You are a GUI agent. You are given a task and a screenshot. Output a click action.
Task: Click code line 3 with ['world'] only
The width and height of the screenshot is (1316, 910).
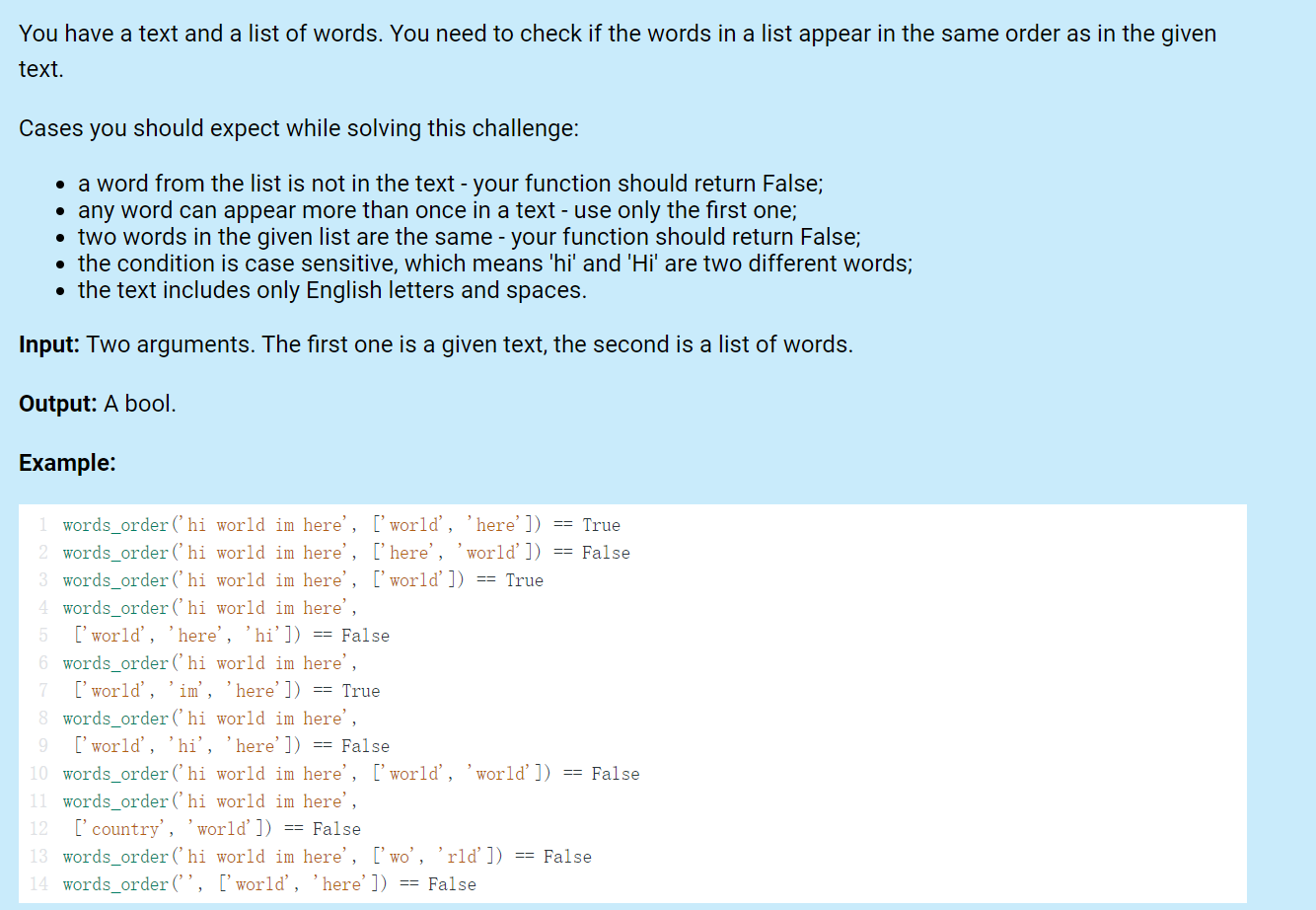coord(303,580)
